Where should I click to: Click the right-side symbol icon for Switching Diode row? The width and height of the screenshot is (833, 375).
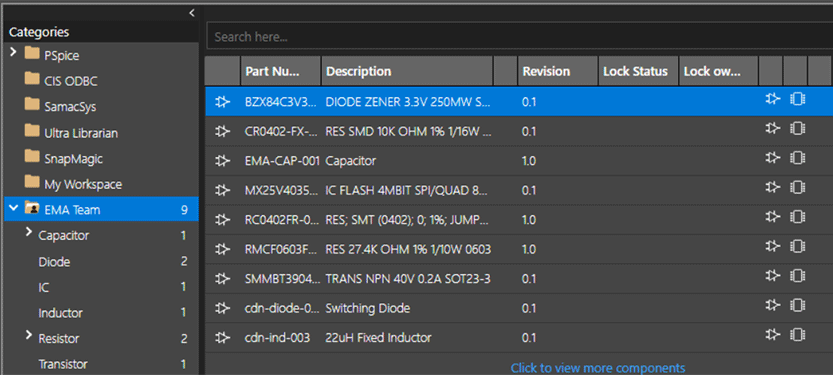coord(772,305)
